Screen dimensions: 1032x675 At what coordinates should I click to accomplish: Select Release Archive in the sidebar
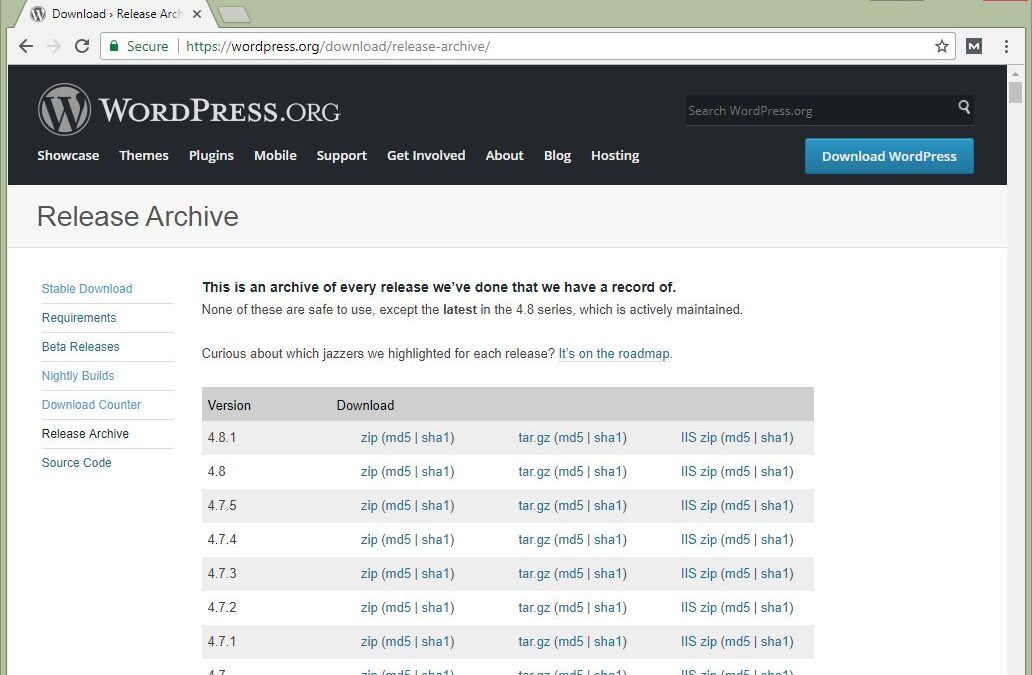pyautogui.click(x=85, y=434)
